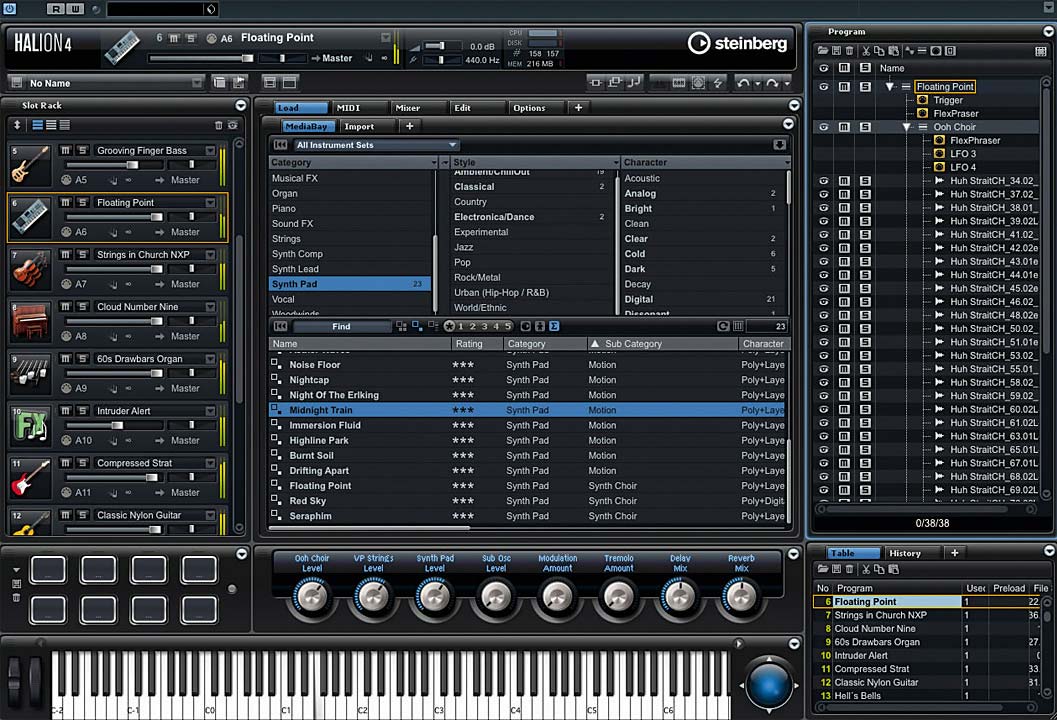Open the Slot Rack panel options menu
This screenshot has height=720, width=1057.
click(241, 105)
